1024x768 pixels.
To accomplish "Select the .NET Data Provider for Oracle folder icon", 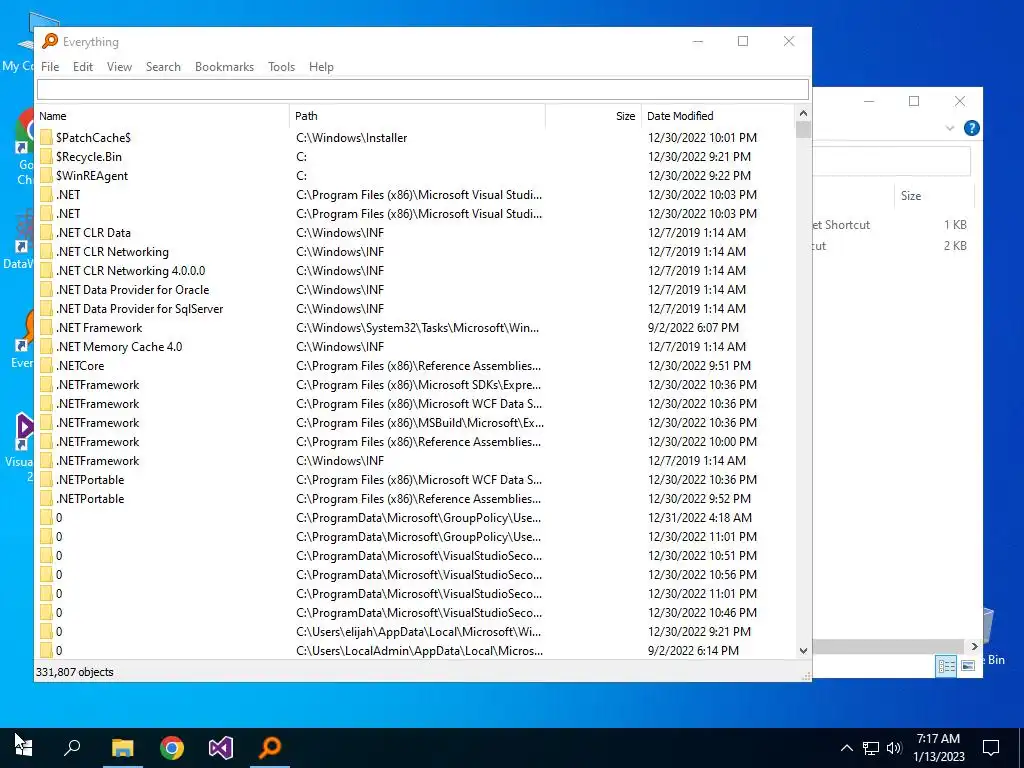I will [x=46, y=289].
